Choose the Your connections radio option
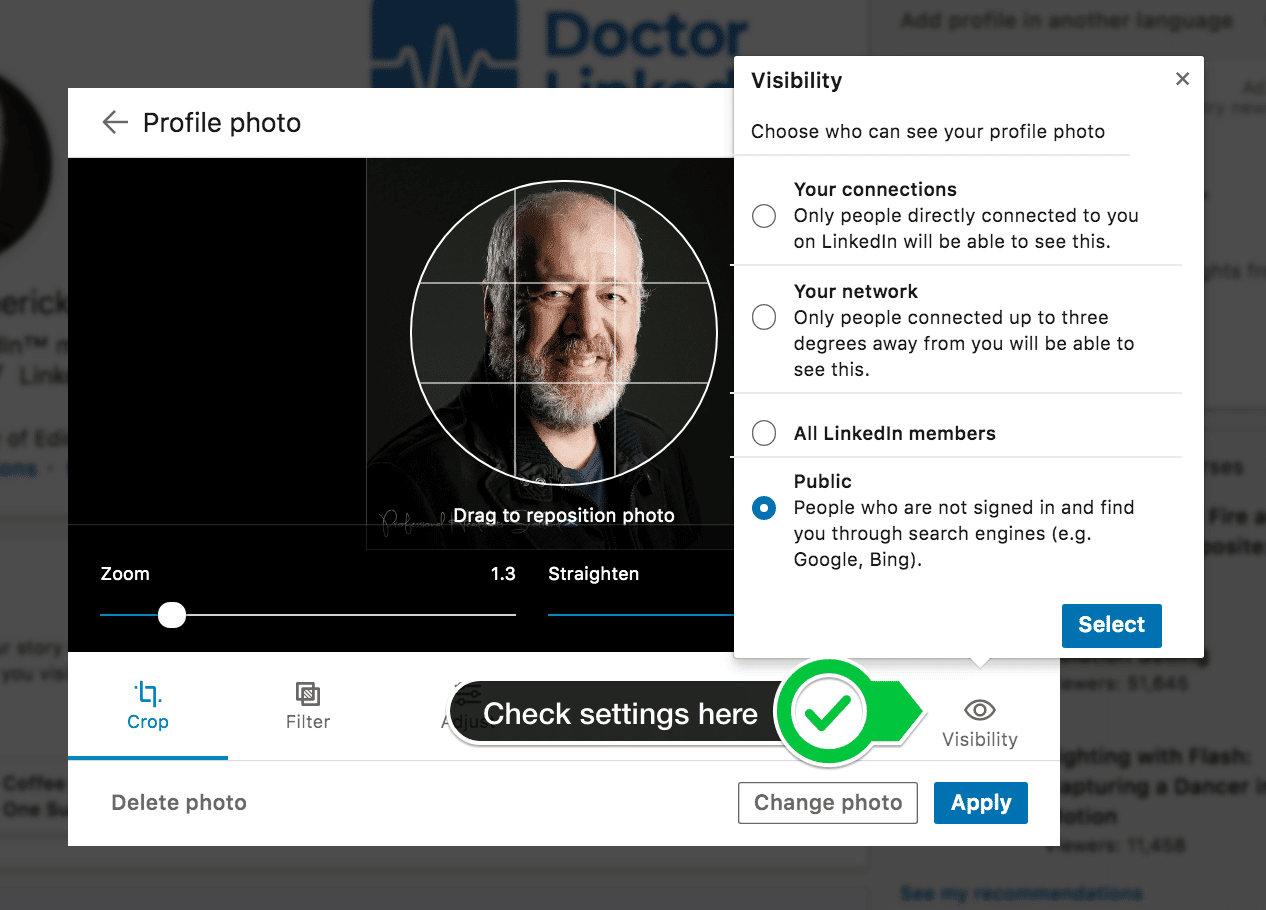Image resolution: width=1266 pixels, height=910 pixels. pos(764,216)
